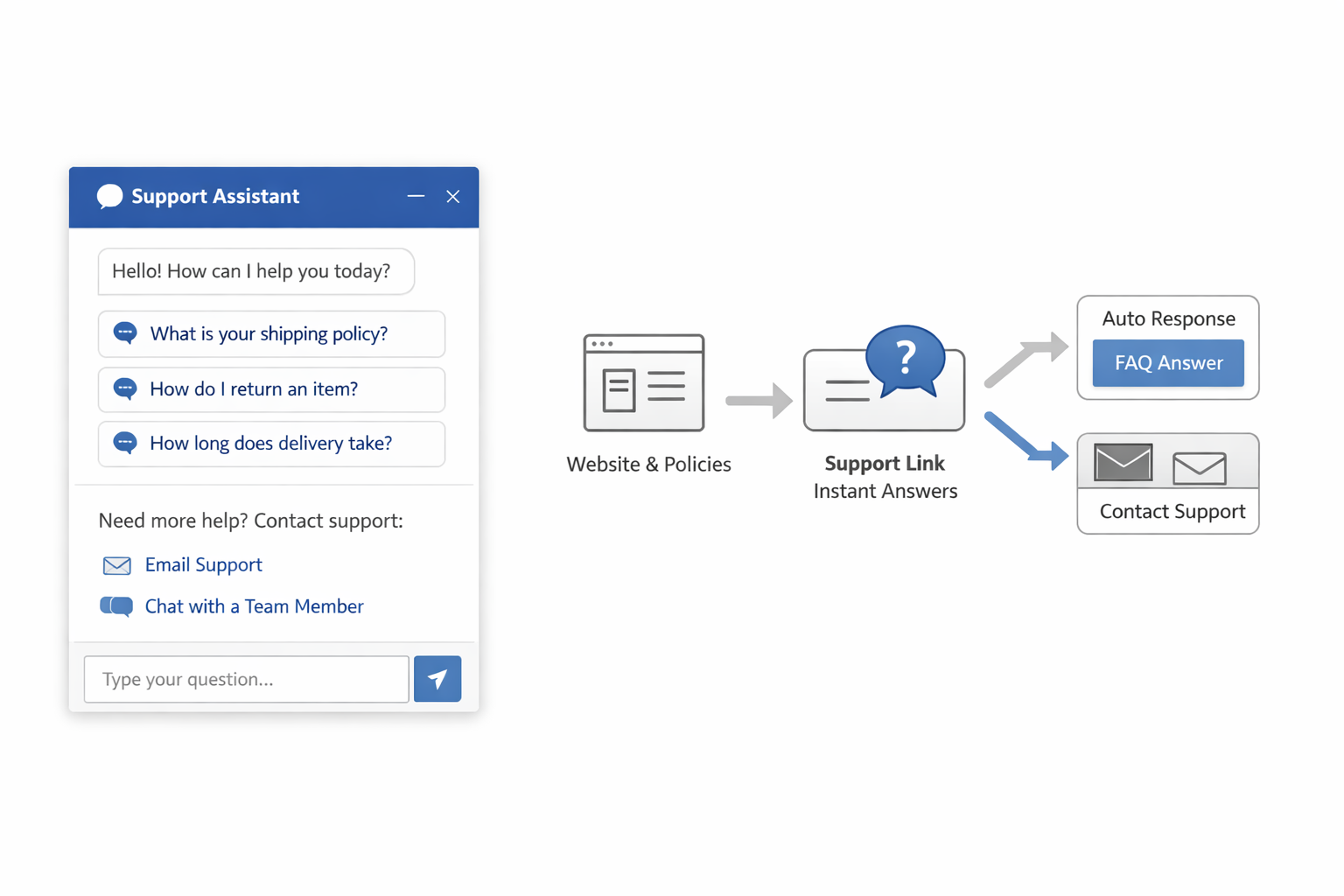Open the Email Support link
1344x896 pixels.
(x=203, y=564)
